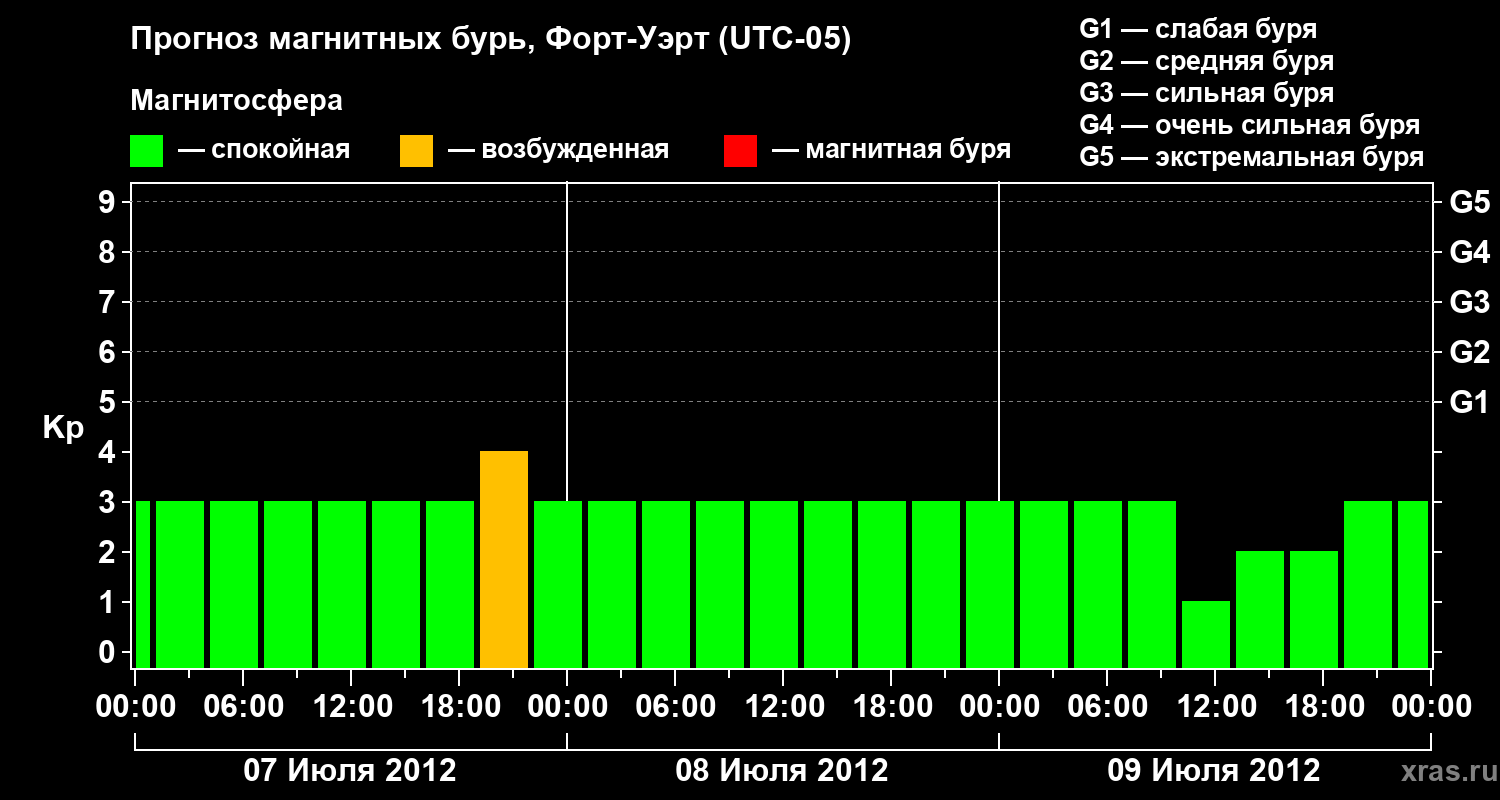Click the '— спокойная' legend label

264,150
